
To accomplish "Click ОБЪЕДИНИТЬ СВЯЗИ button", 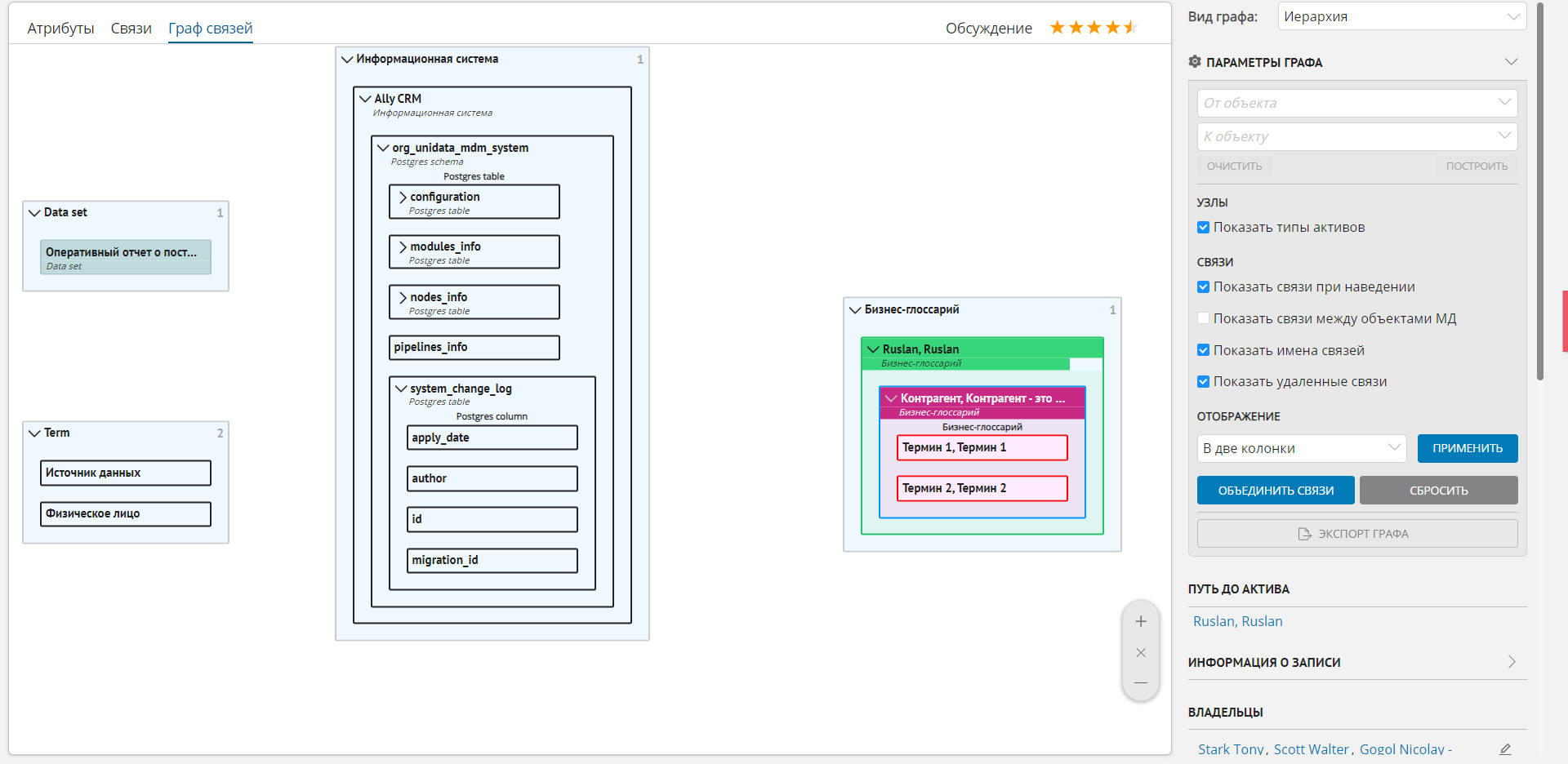I will [x=1276, y=490].
